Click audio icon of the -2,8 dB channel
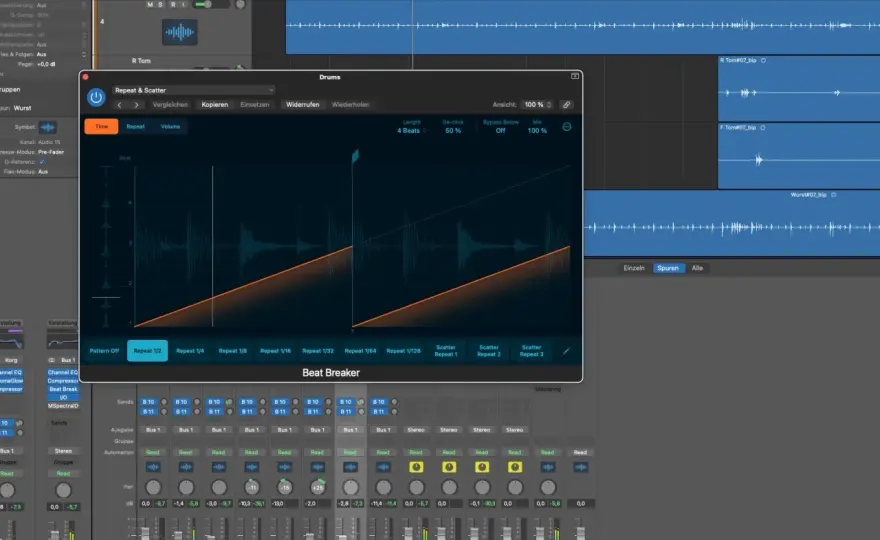The height and width of the screenshot is (540, 880). tap(350, 467)
